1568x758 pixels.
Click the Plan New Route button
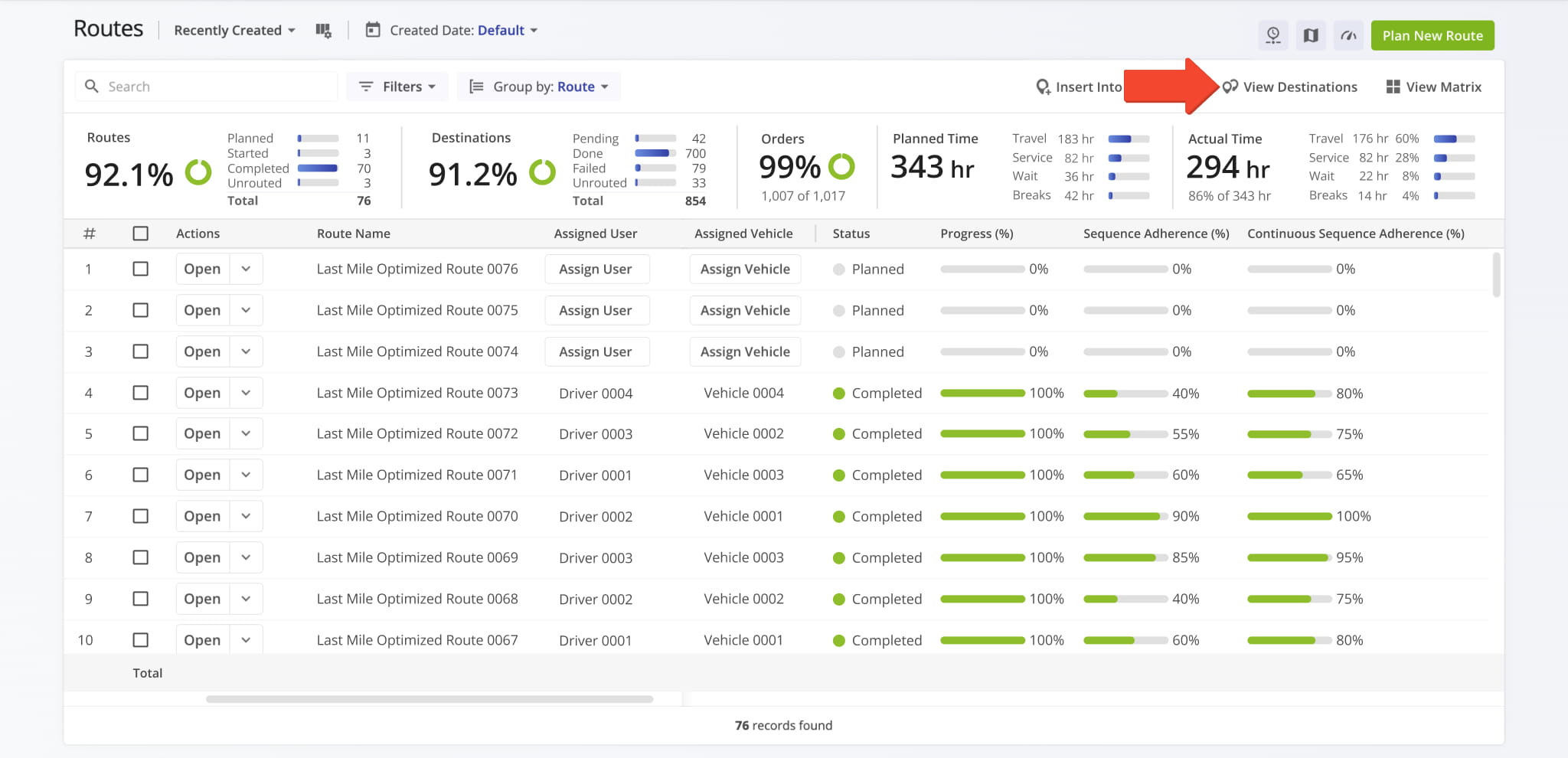(x=1432, y=35)
